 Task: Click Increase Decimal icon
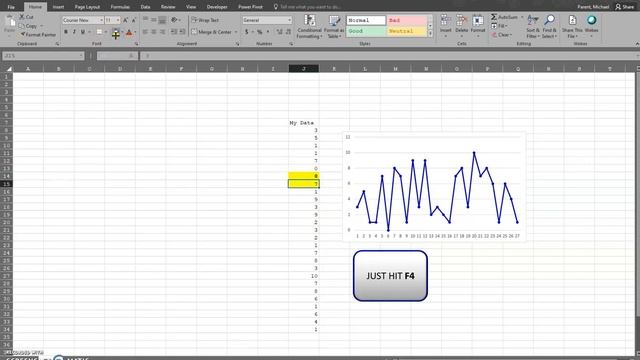click(x=280, y=32)
